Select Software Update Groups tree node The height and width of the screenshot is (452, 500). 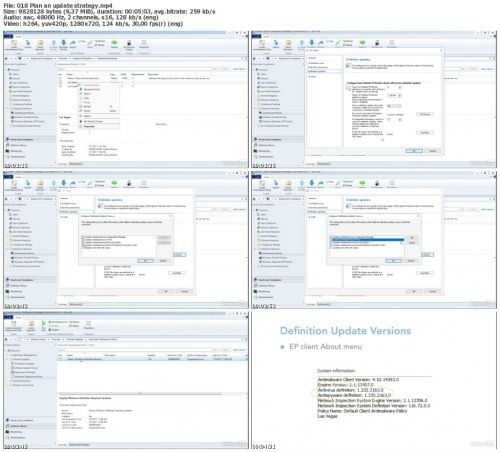pyautogui.click(x=26, y=368)
